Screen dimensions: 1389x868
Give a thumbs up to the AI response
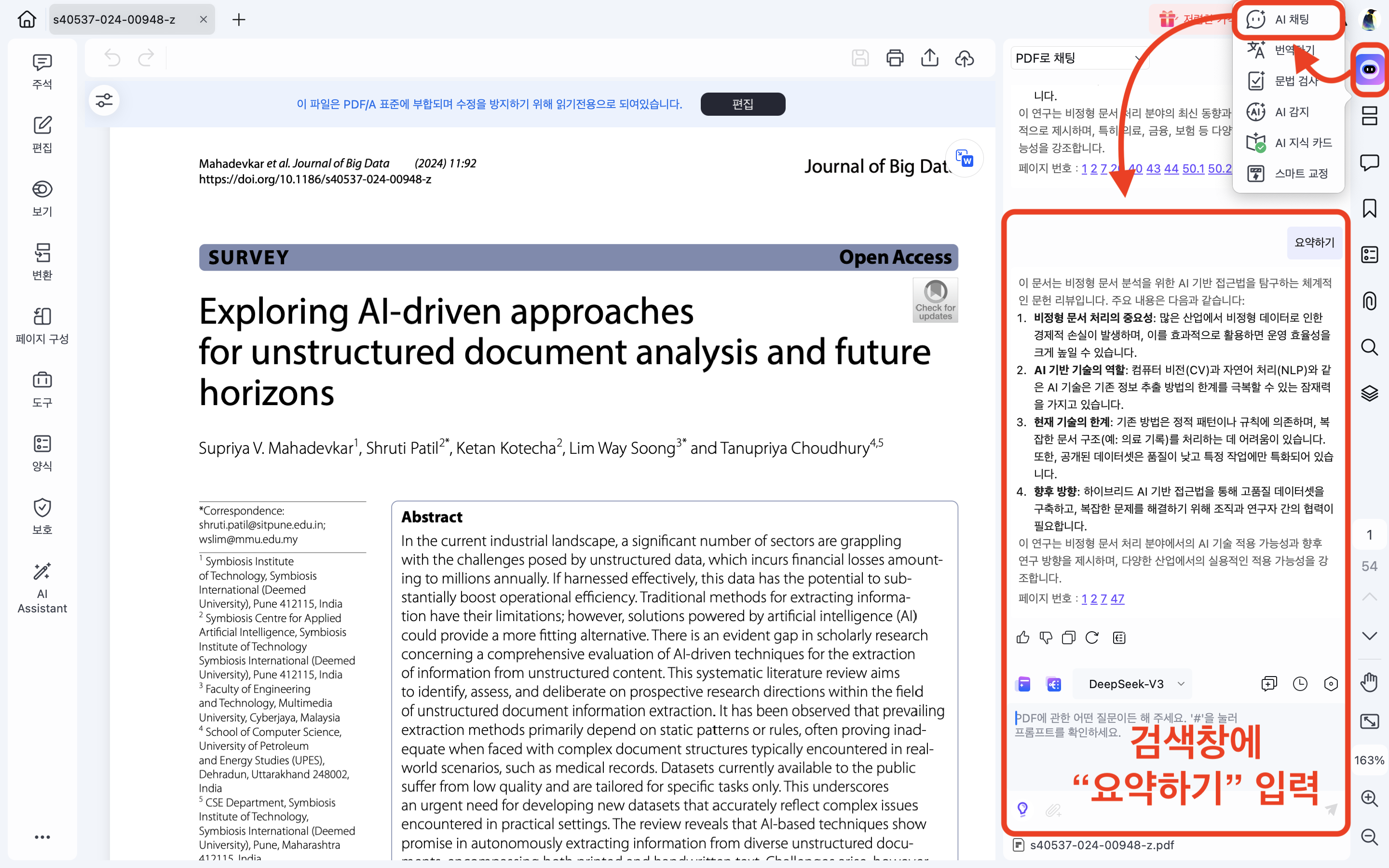[1023, 638]
